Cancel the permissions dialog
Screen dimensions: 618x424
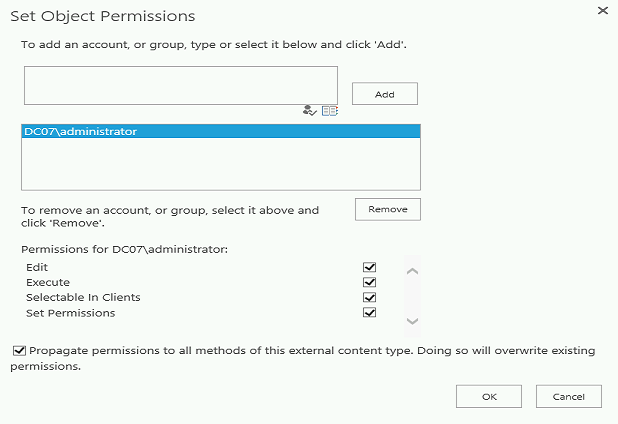pyautogui.click(x=568, y=396)
